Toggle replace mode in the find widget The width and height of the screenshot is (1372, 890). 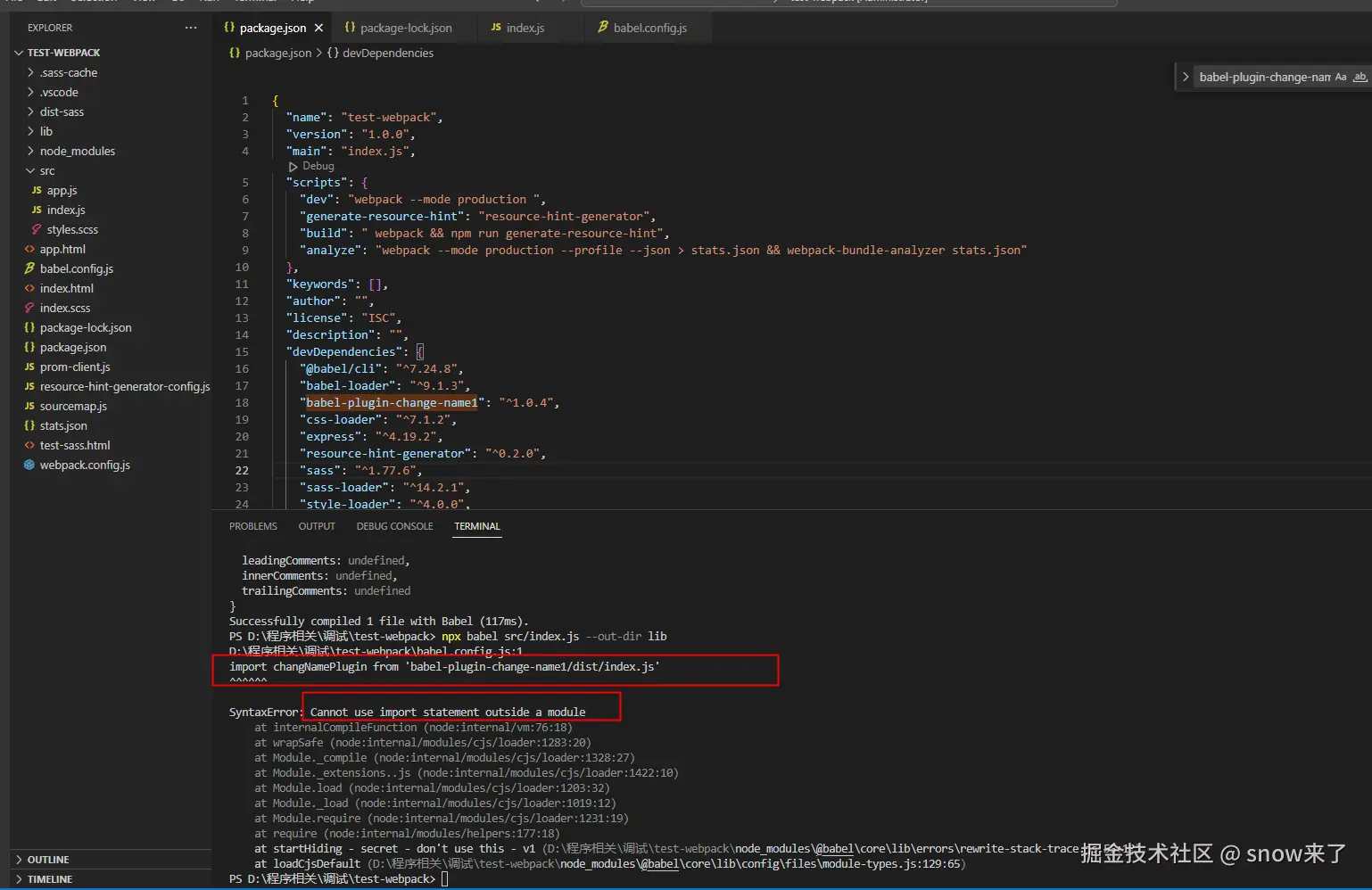1186,78
